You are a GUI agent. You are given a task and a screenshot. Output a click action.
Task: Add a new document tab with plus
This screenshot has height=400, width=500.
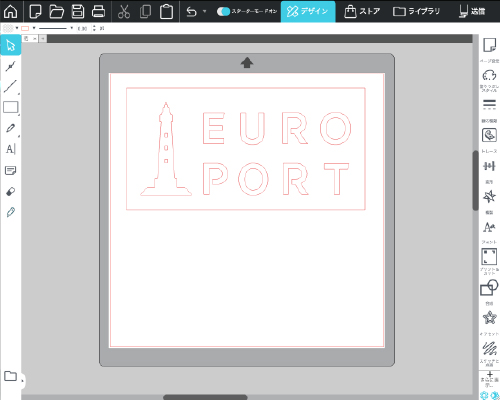click(x=43, y=39)
